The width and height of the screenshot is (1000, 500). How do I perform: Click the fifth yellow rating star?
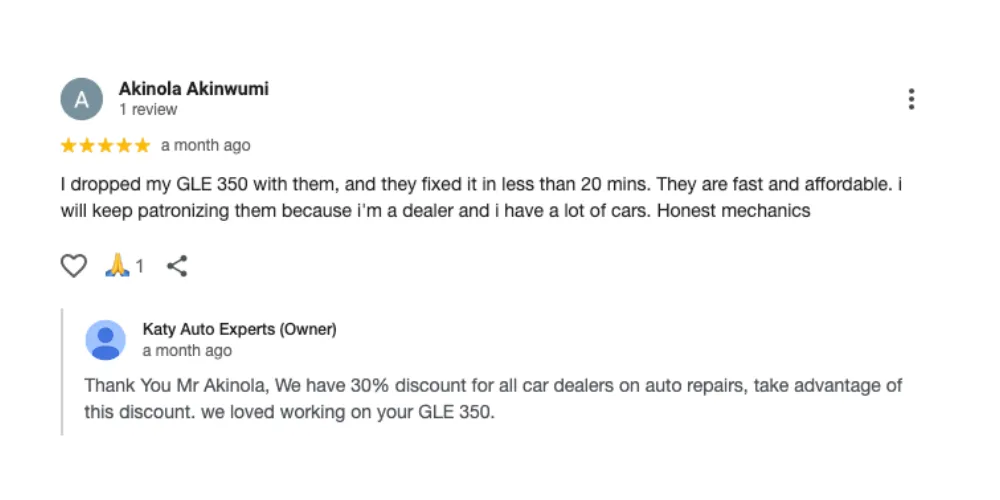[x=142, y=146]
